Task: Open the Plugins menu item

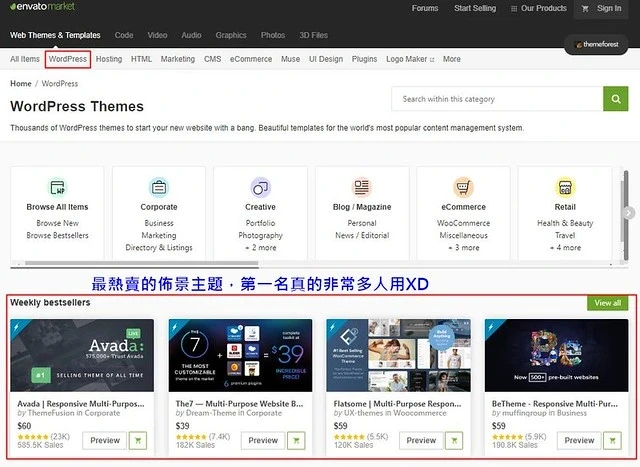Action: [364, 59]
